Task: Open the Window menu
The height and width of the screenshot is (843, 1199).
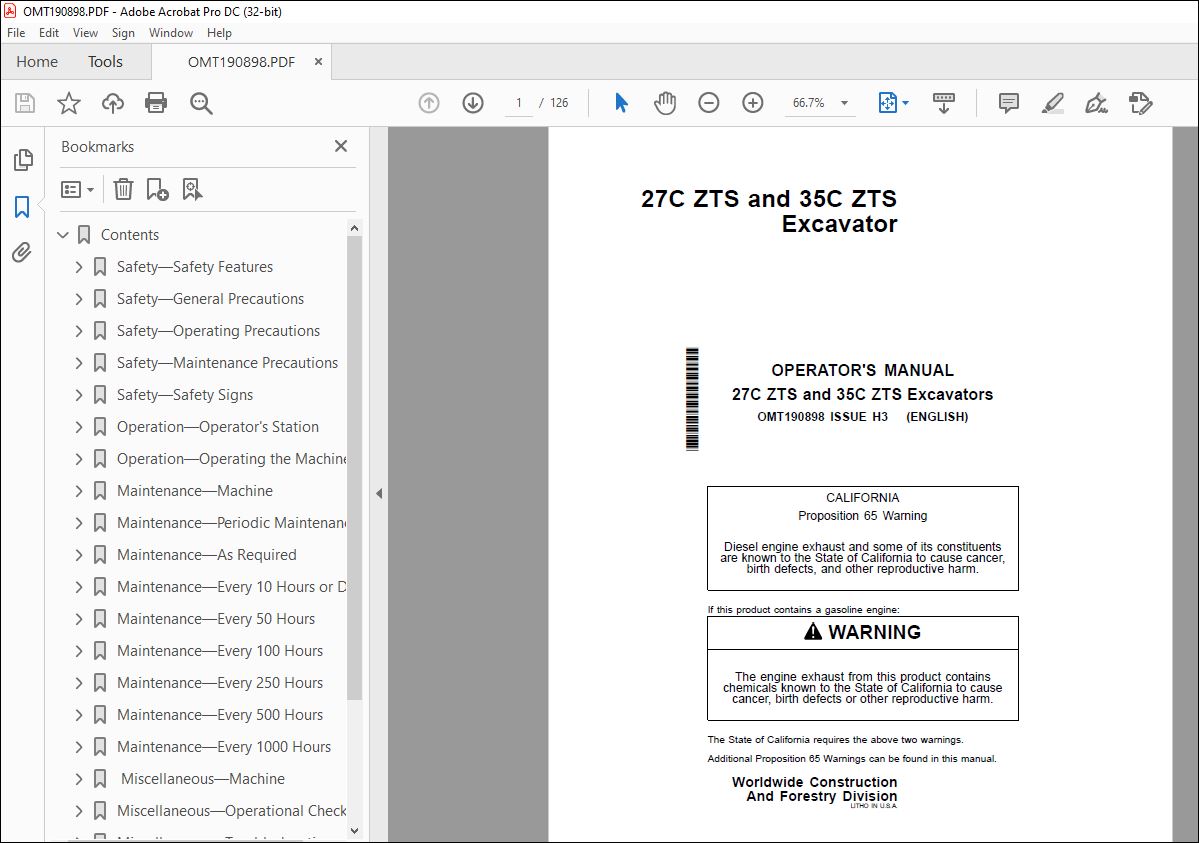Action: (x=171, y=33)
